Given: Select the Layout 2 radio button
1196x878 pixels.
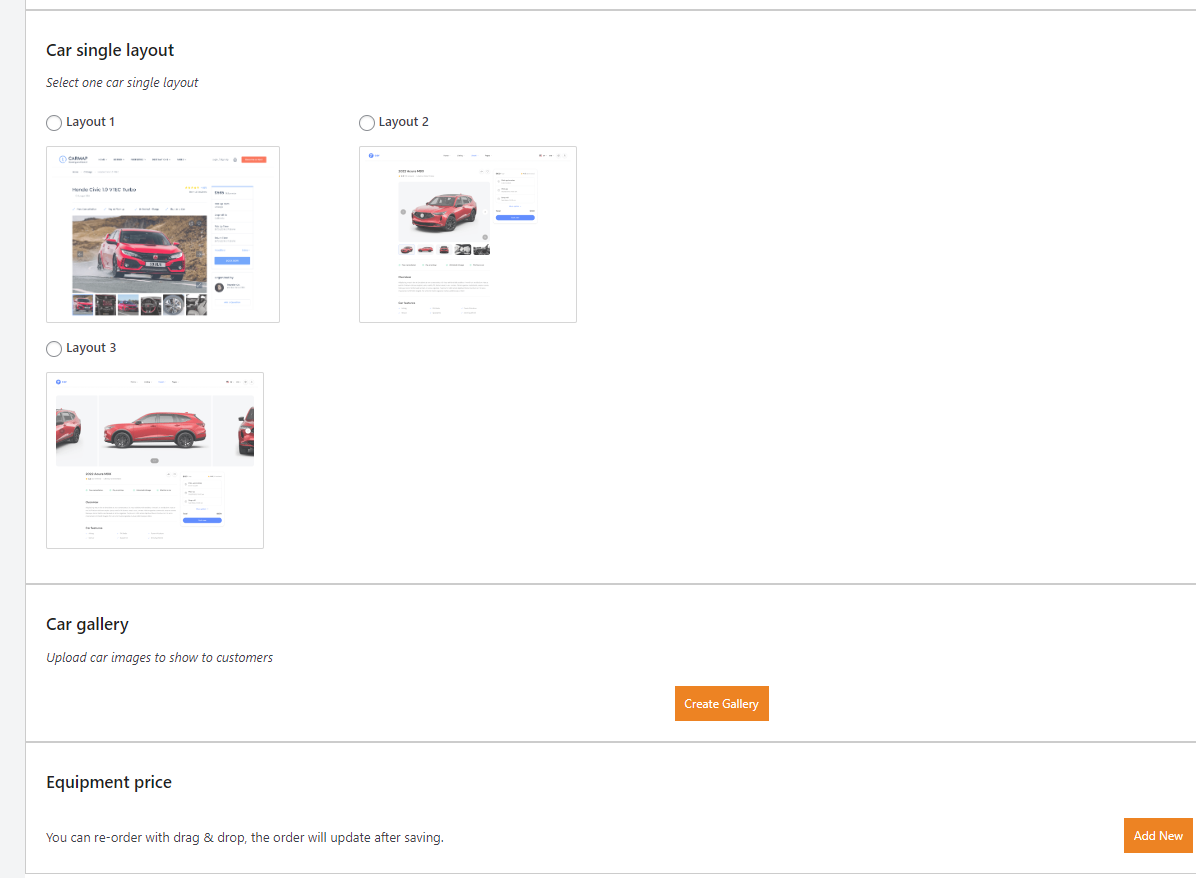Looking at the screenshot, I should tap(367, 123).
